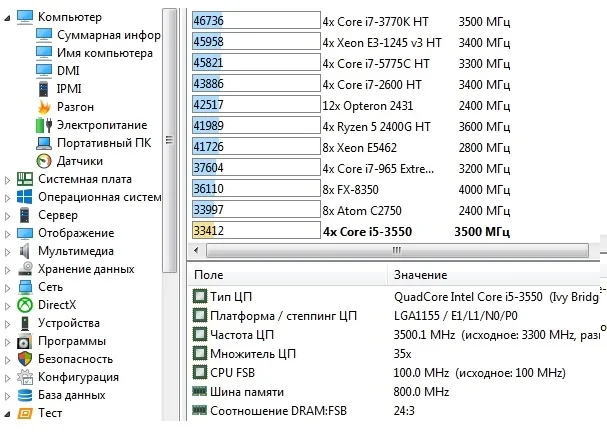Select the База данных database icon

click(25, 395)
